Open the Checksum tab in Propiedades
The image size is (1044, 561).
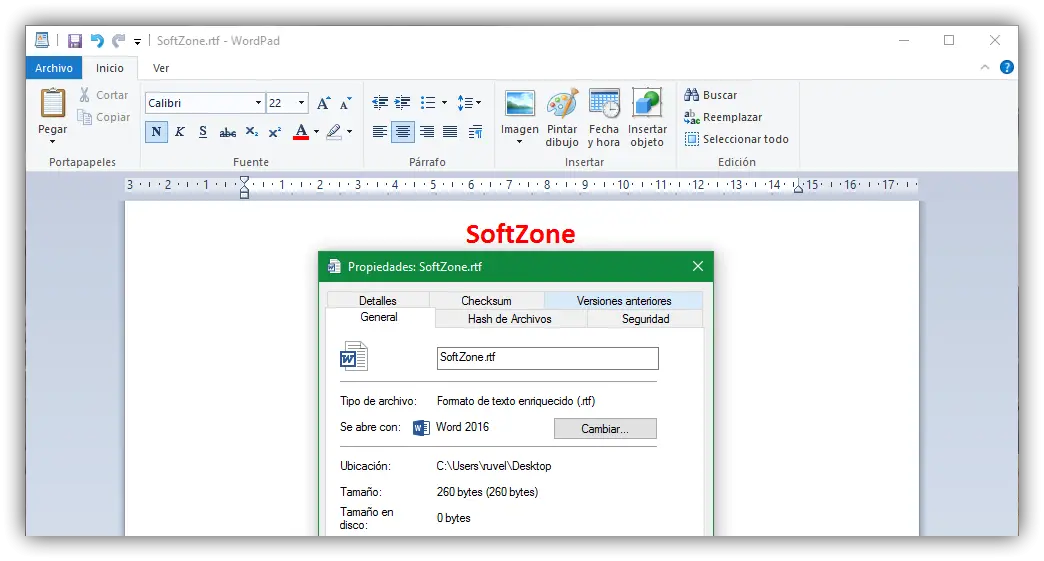[x=487, y=301]
